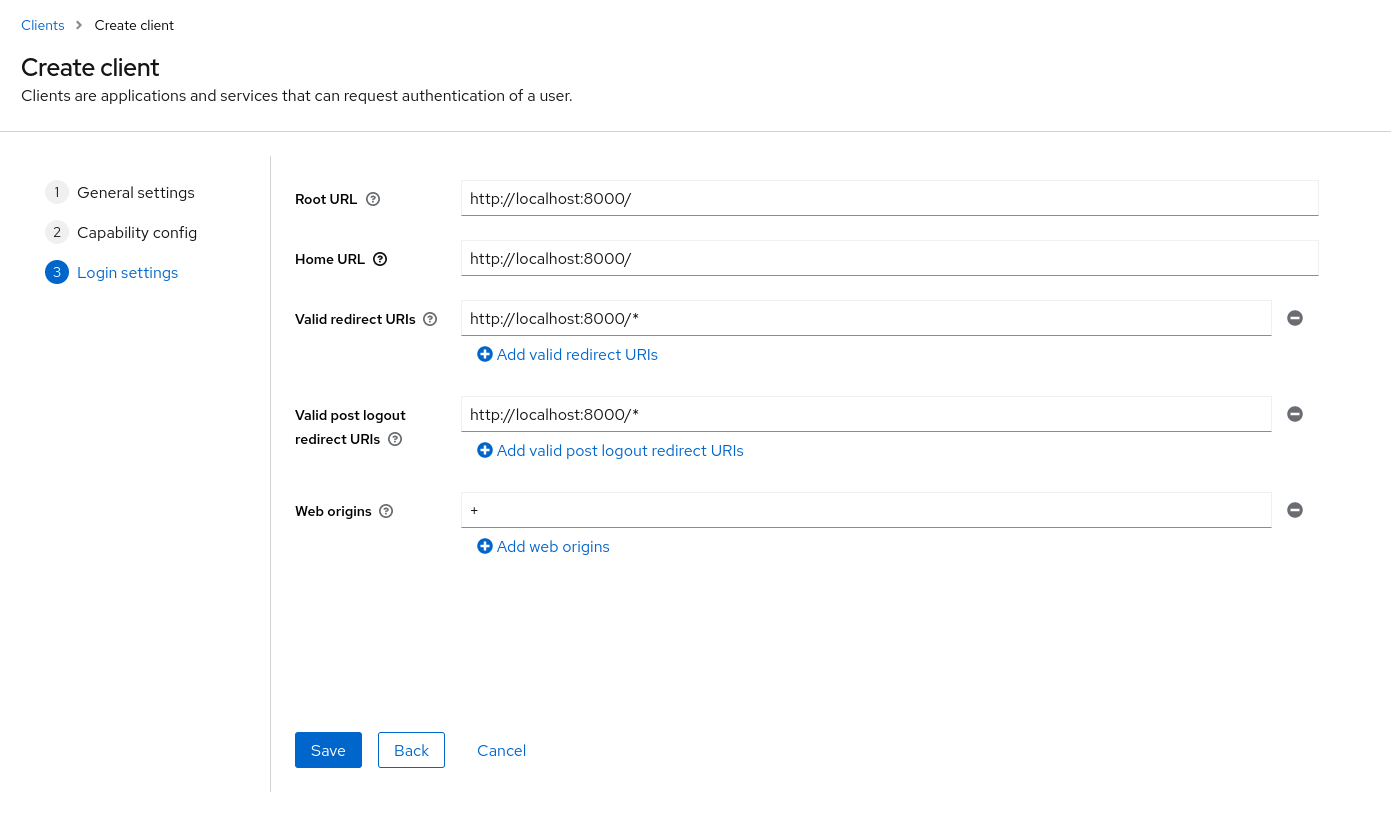Go to Capability config step
The height and width of the screenshot is (813, 1391).
point(136,232)
